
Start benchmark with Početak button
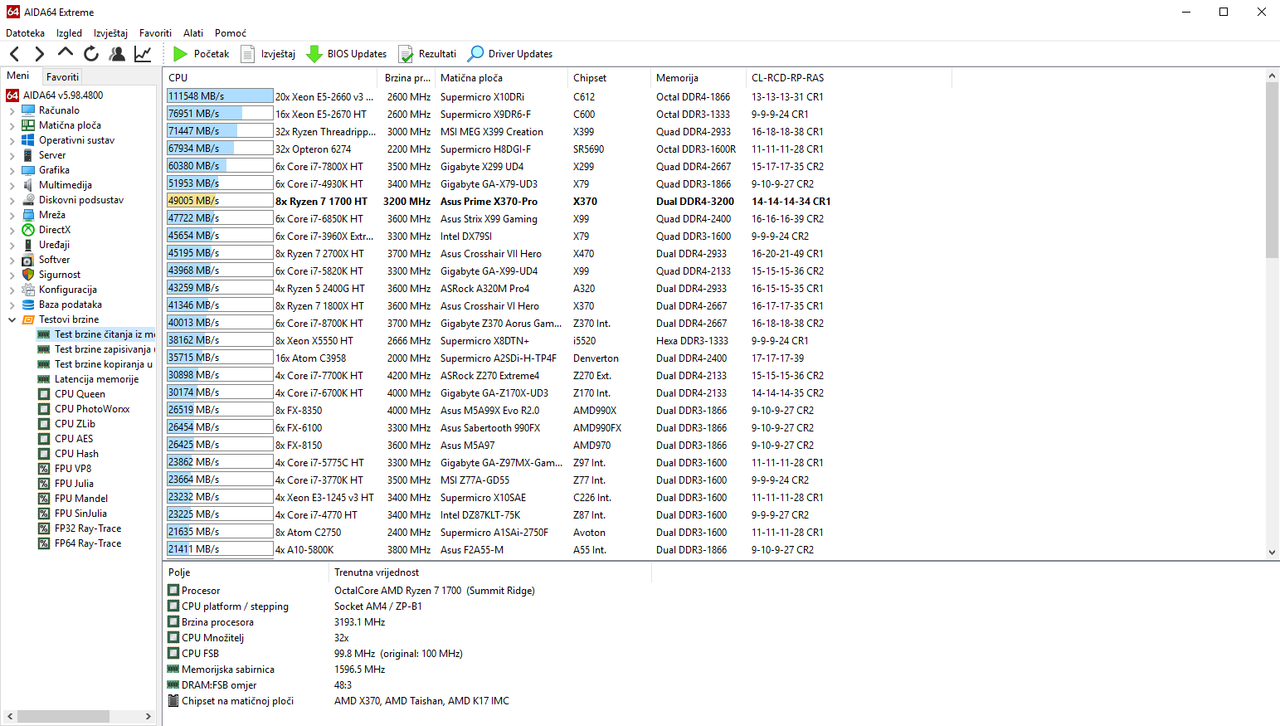point(200,54)
